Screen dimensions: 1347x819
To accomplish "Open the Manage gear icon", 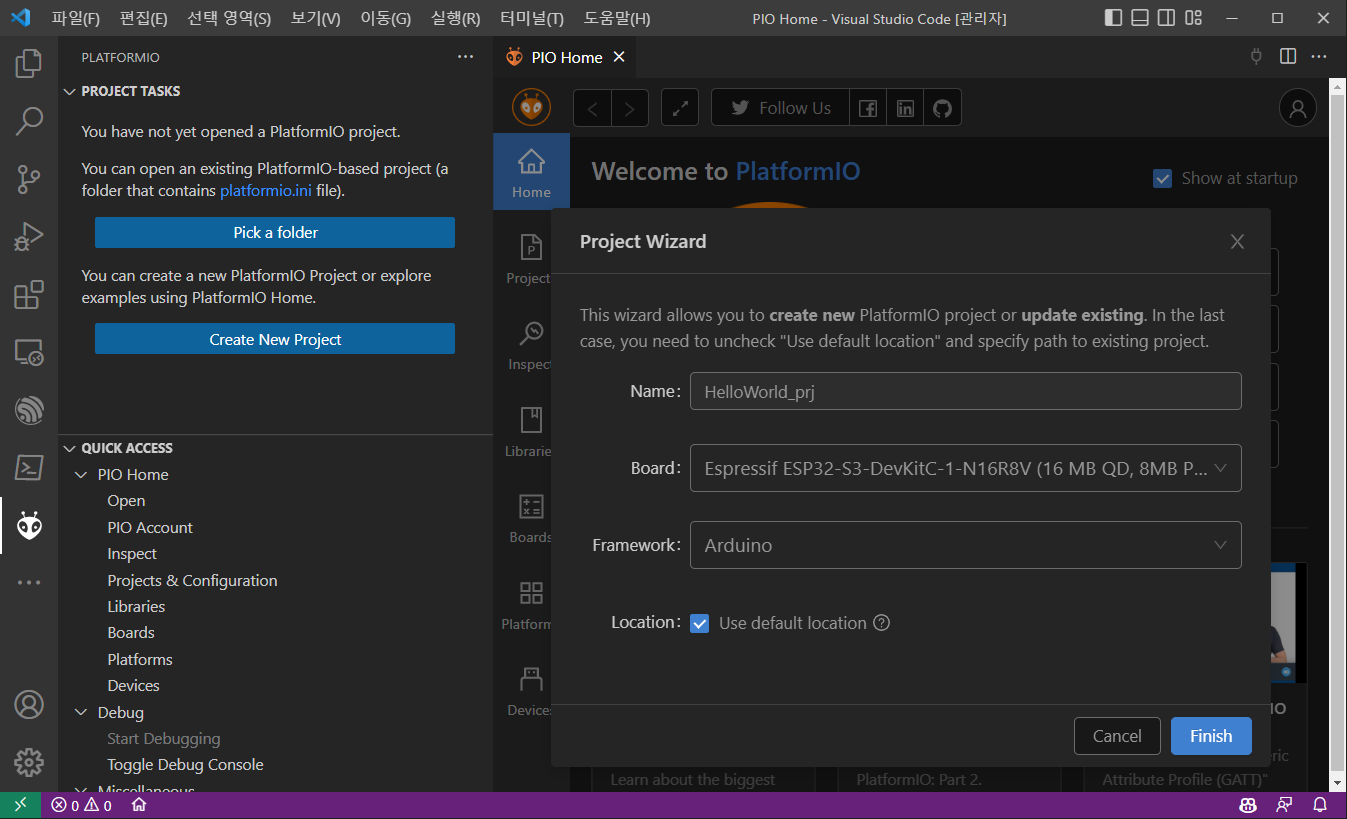I will [29, 762].
